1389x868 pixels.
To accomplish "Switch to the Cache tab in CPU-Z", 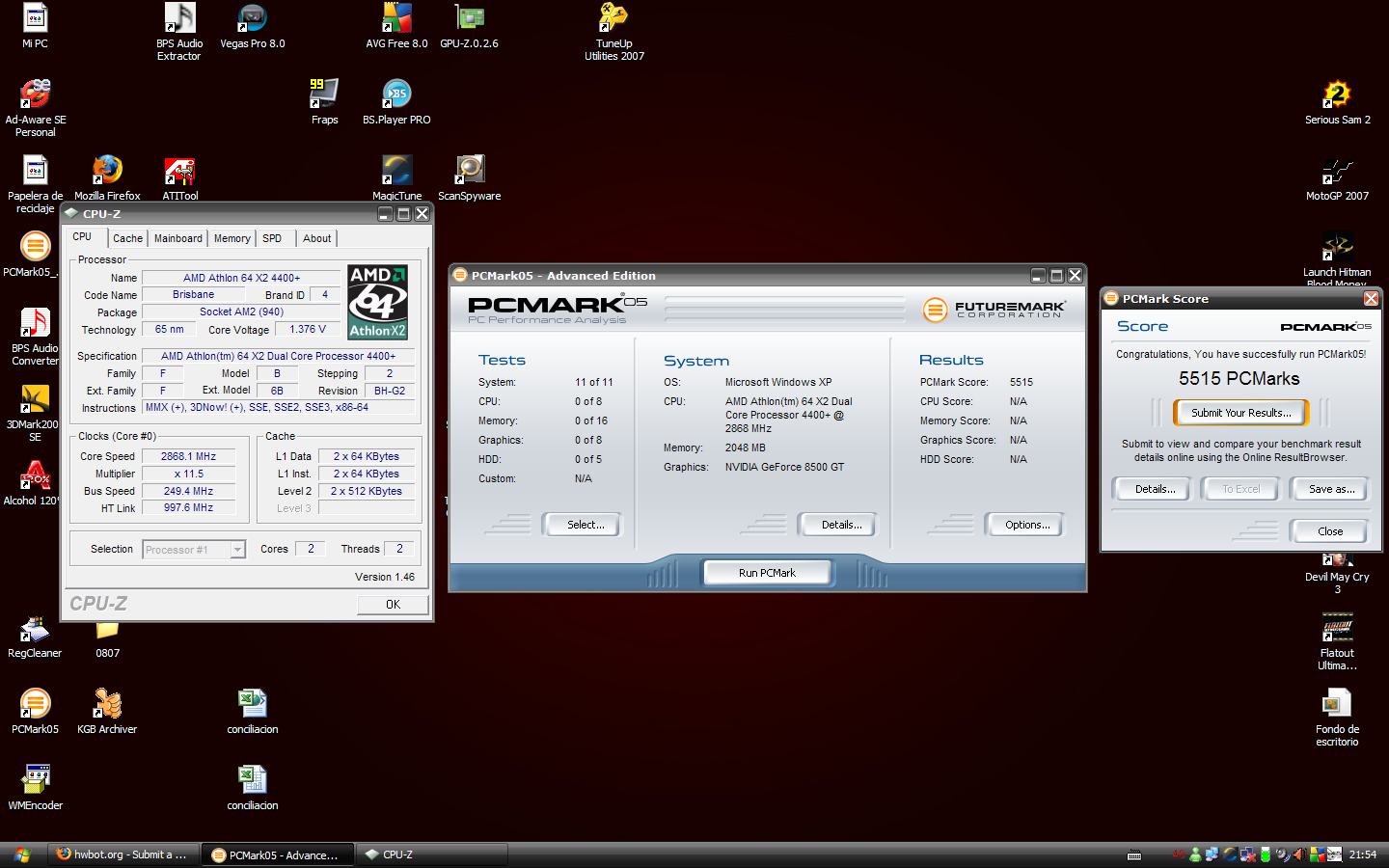I will pos(127,238).
